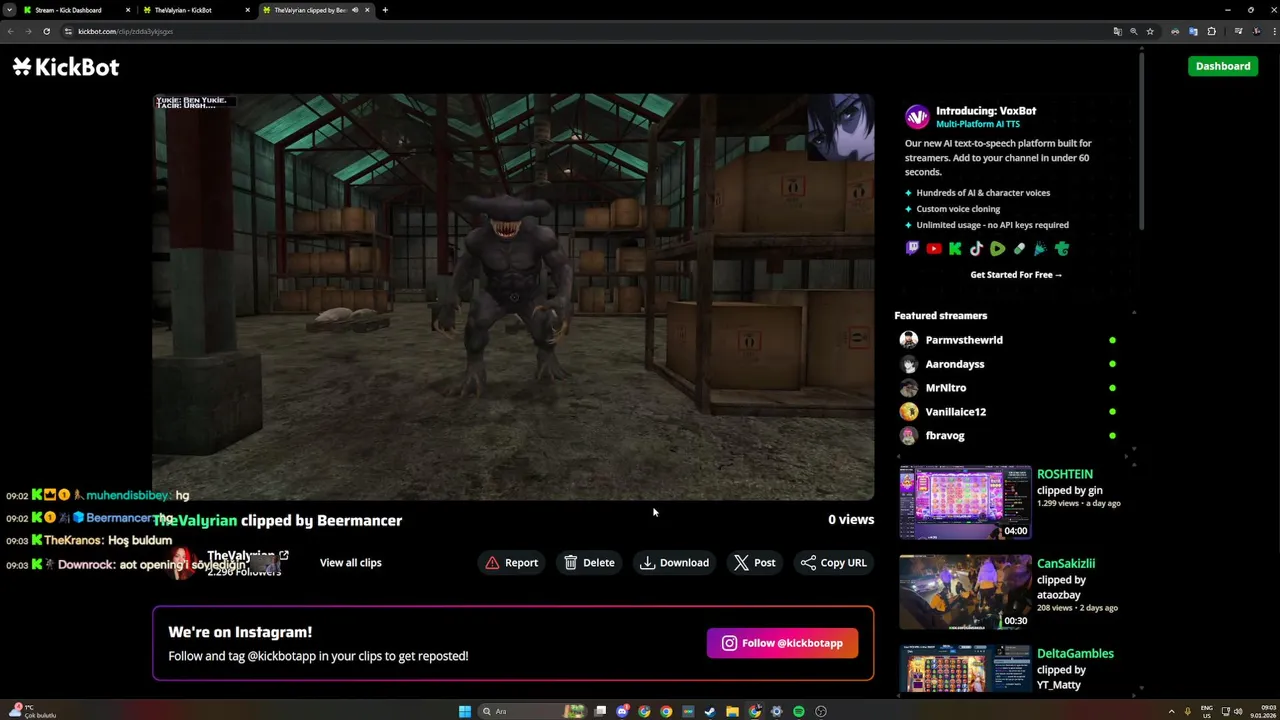Click the KickBot logo

[x=66, y=67]
